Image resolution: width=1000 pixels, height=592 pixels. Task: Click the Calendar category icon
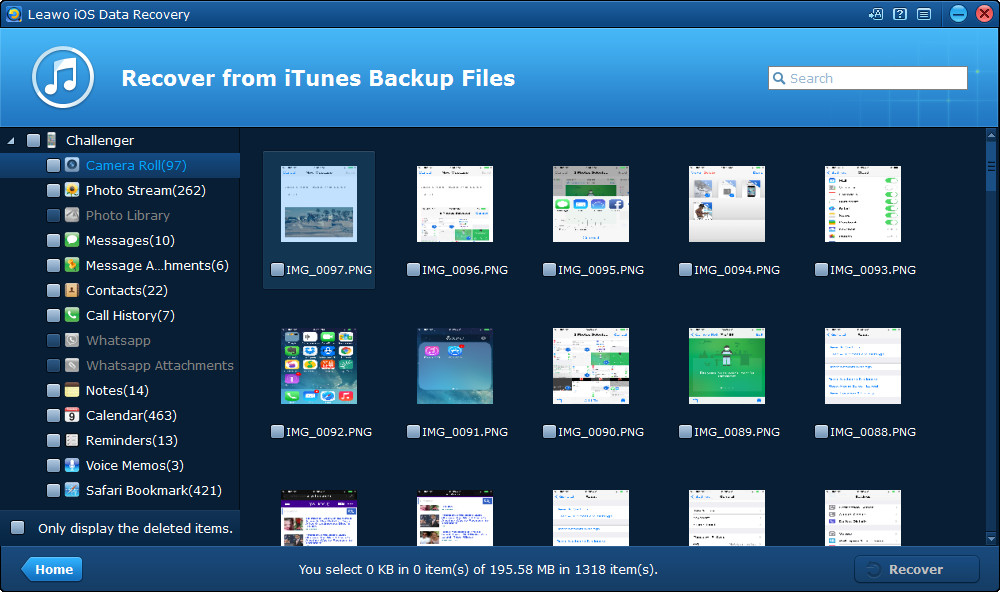click(x=72, y=415)
